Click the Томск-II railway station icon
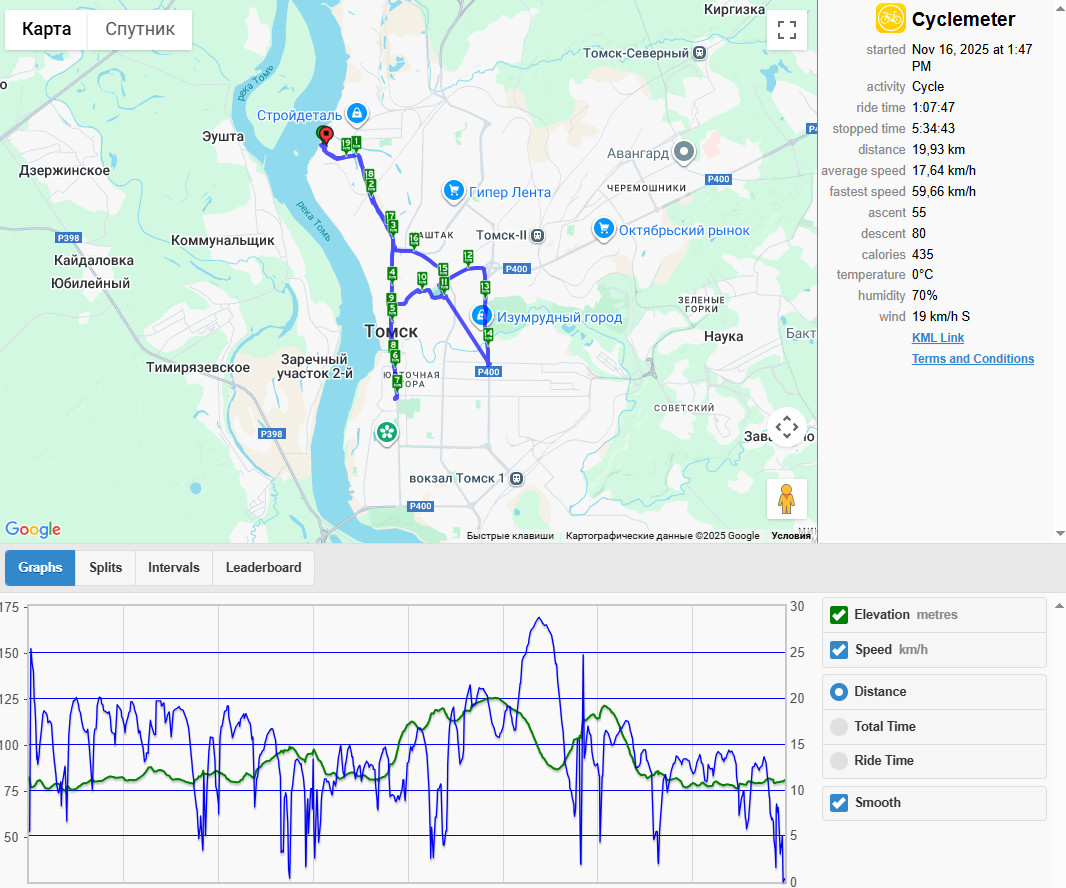 [538, 235]
